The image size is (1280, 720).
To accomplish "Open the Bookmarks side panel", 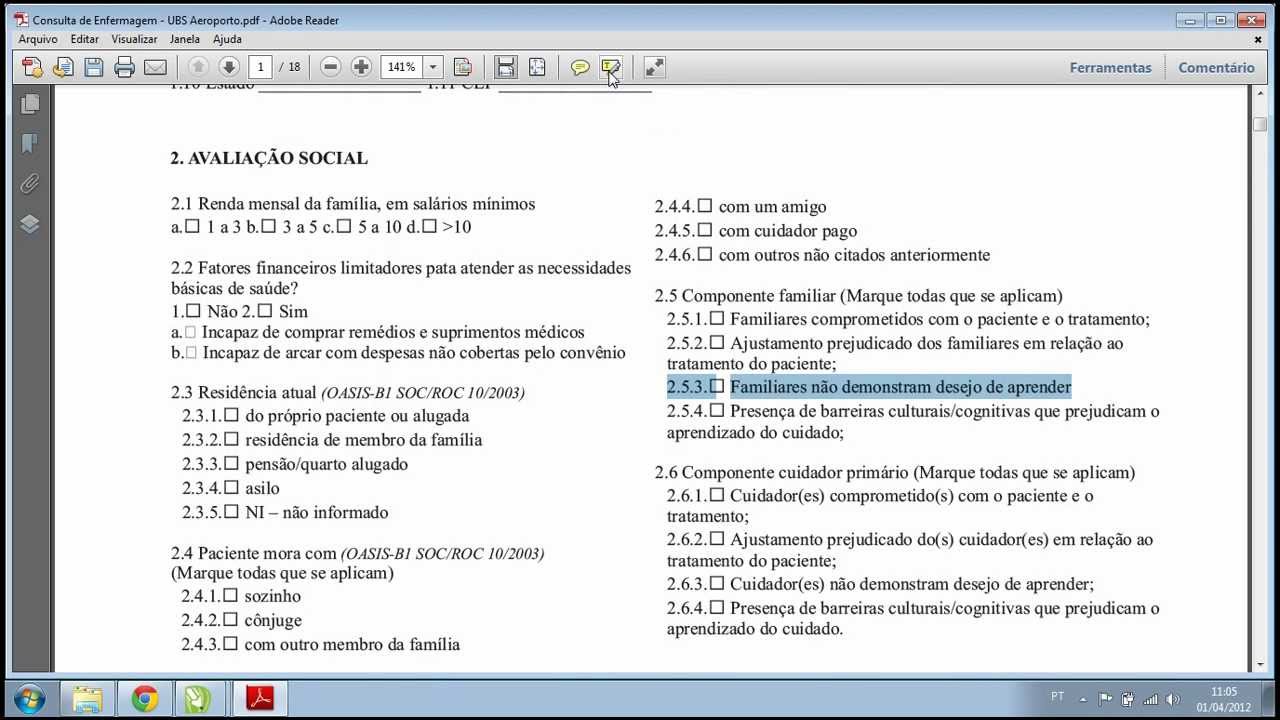I will point(29,144).
